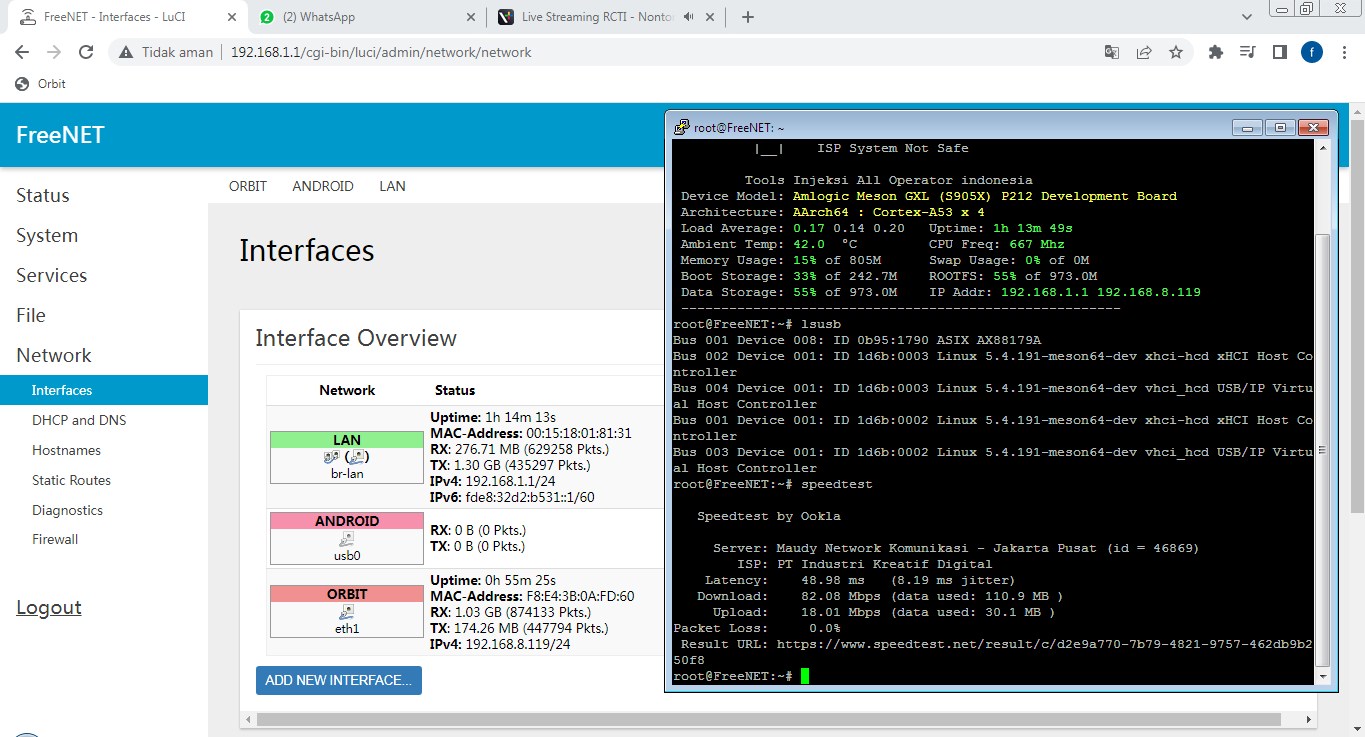Click the pink ANDROID network label
1365x737 pixels.
(x=347, y=521)
